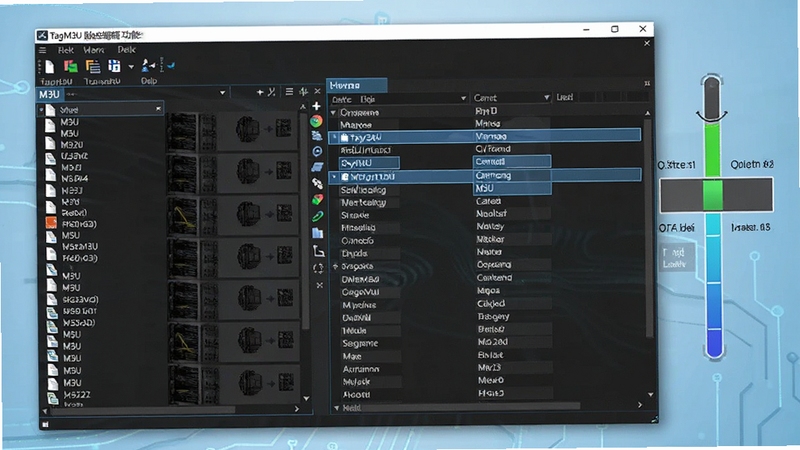The width and height of the screenshot is (800, 450).
Task: Expand the upper highlighted row with a bag icon
Action: tap(335, 137)
